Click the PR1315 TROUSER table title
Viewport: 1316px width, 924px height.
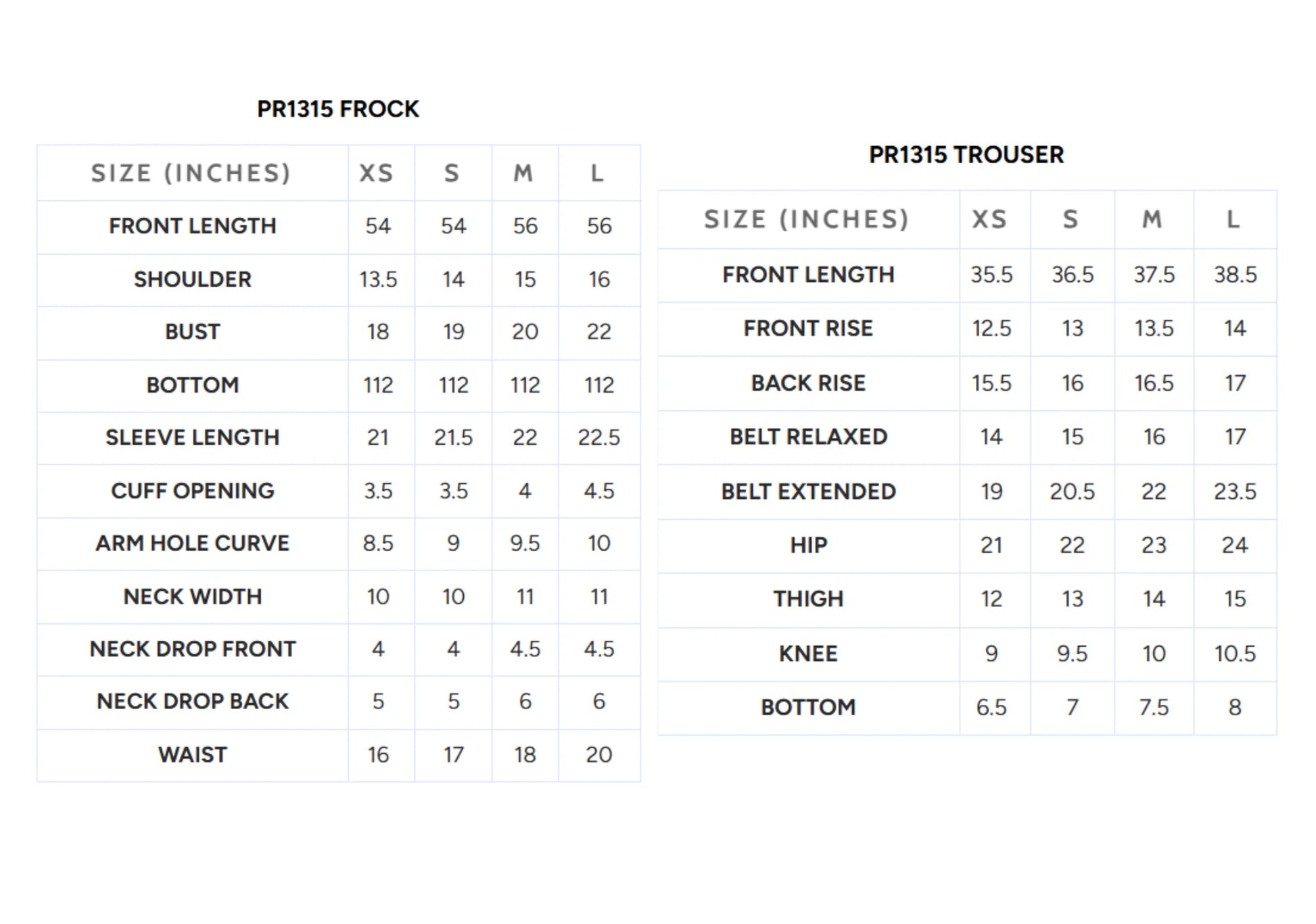(x=966, y=155)
